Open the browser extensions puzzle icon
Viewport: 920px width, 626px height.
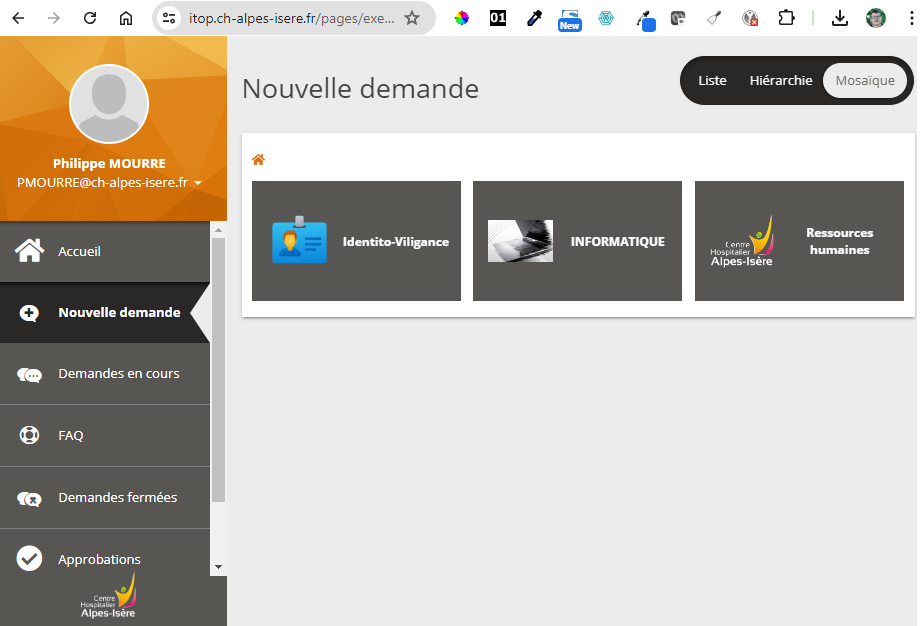pyautogui.click(x=787, y=18)
